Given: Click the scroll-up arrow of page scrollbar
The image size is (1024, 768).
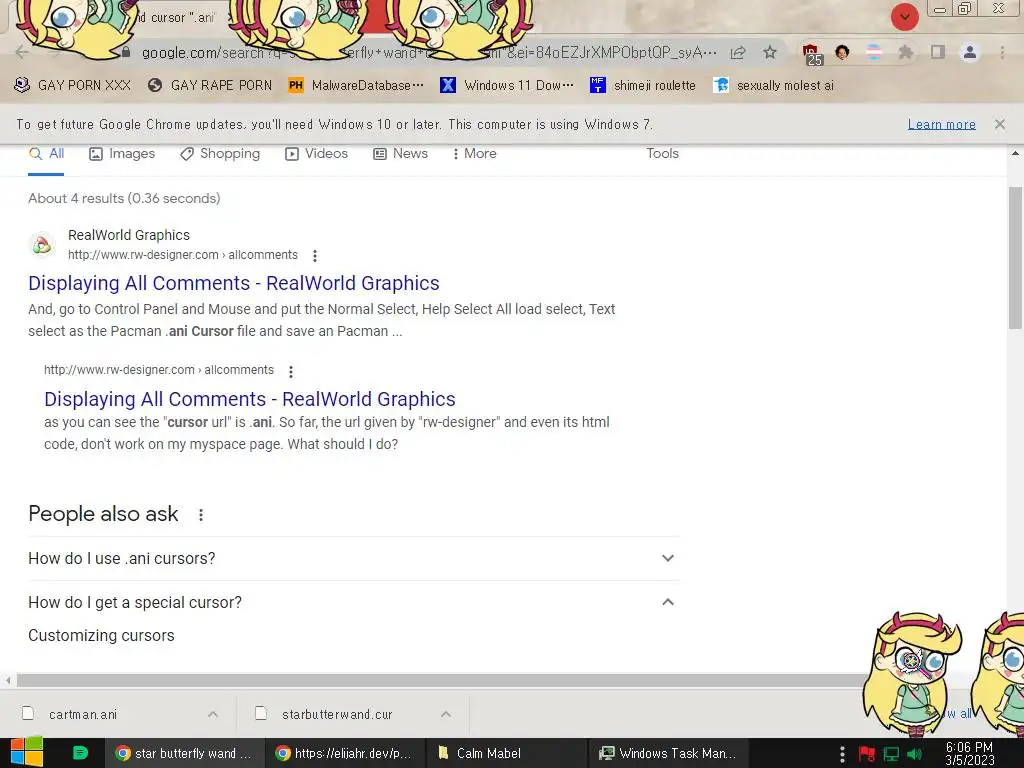Looking at the screenshot, I should point(1015,153).
